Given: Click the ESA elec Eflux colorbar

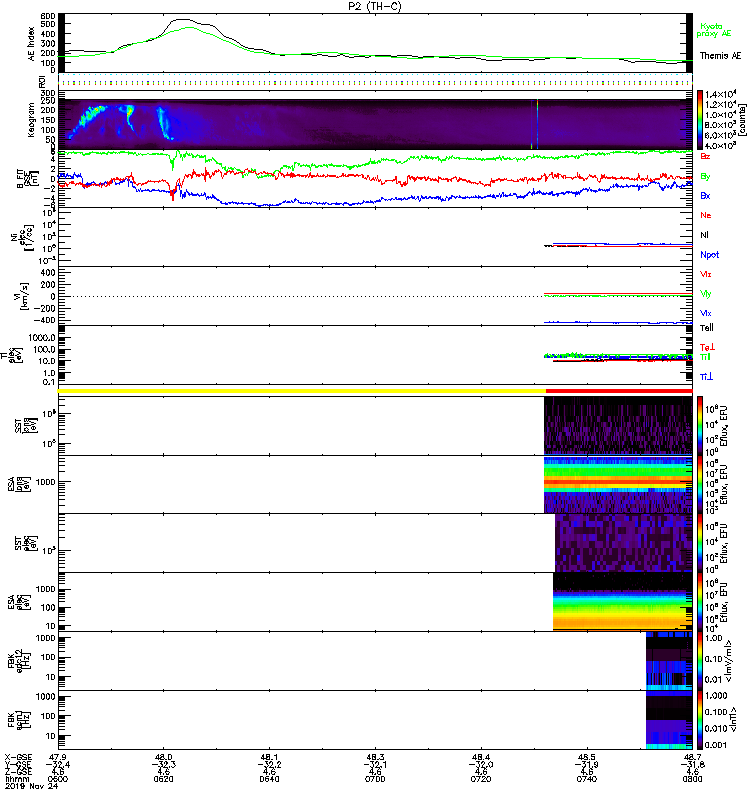Looking at the screenshot, I should click(699, 602).
